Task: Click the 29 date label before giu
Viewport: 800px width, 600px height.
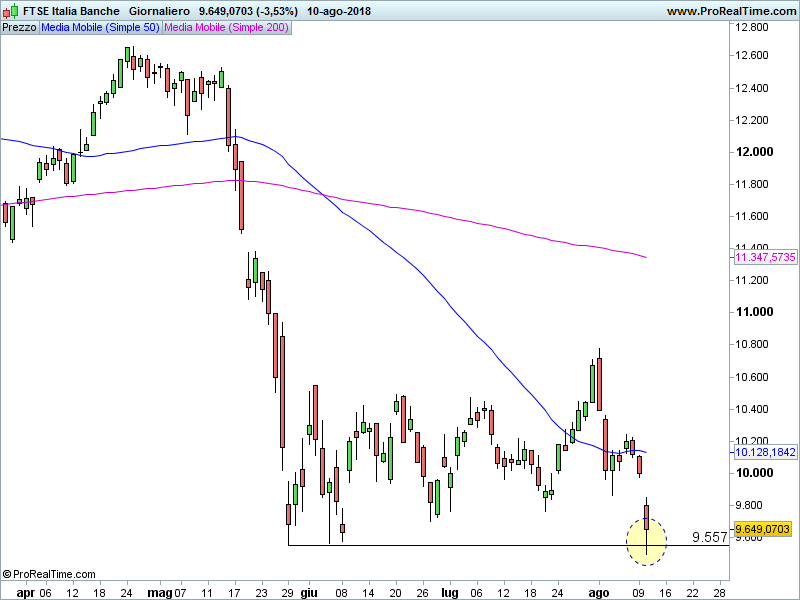Action: (x=288, y=593)
